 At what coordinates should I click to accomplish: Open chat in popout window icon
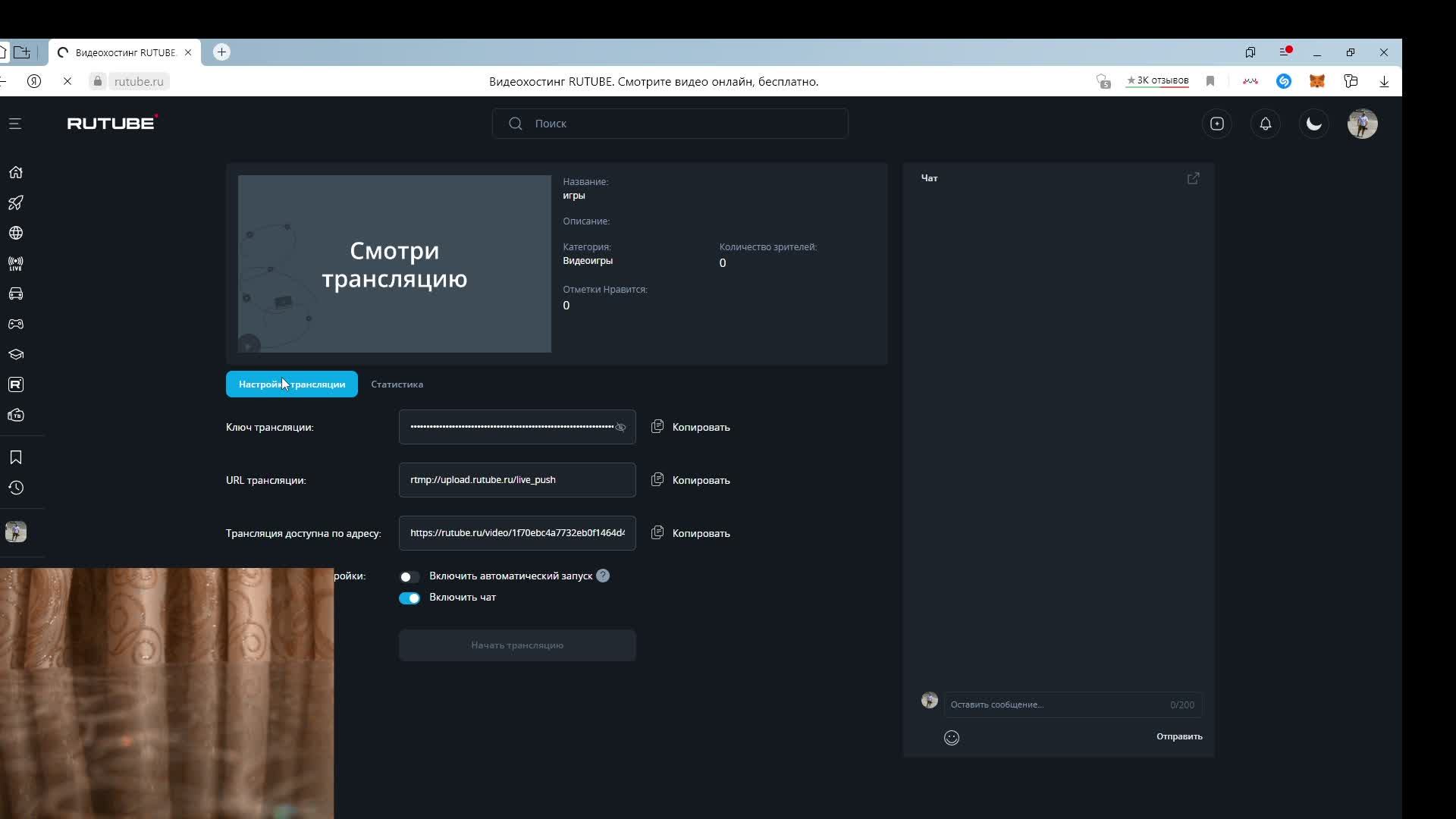coord(1193,178)
